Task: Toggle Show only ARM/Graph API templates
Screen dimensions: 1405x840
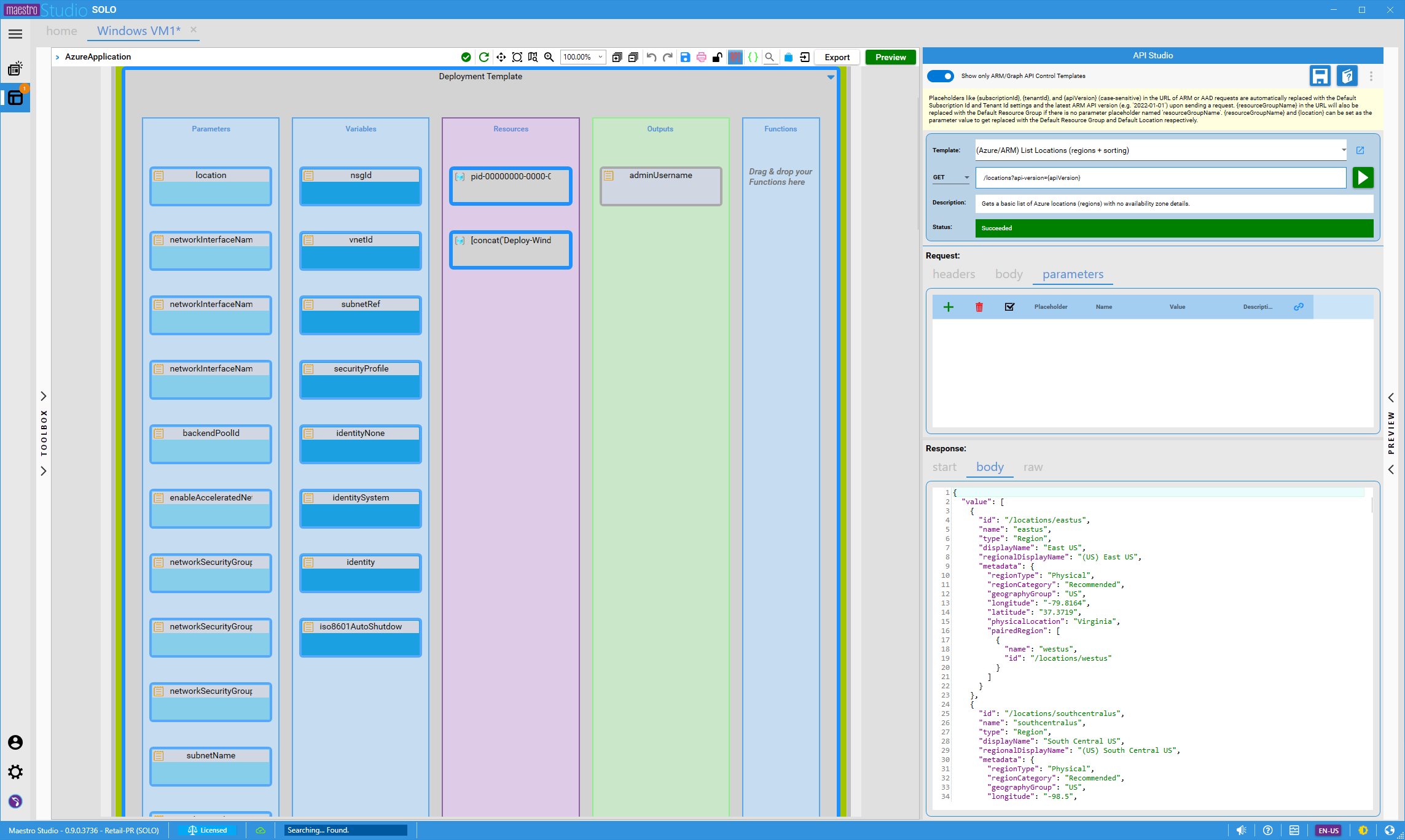Action: coord(941,76)
